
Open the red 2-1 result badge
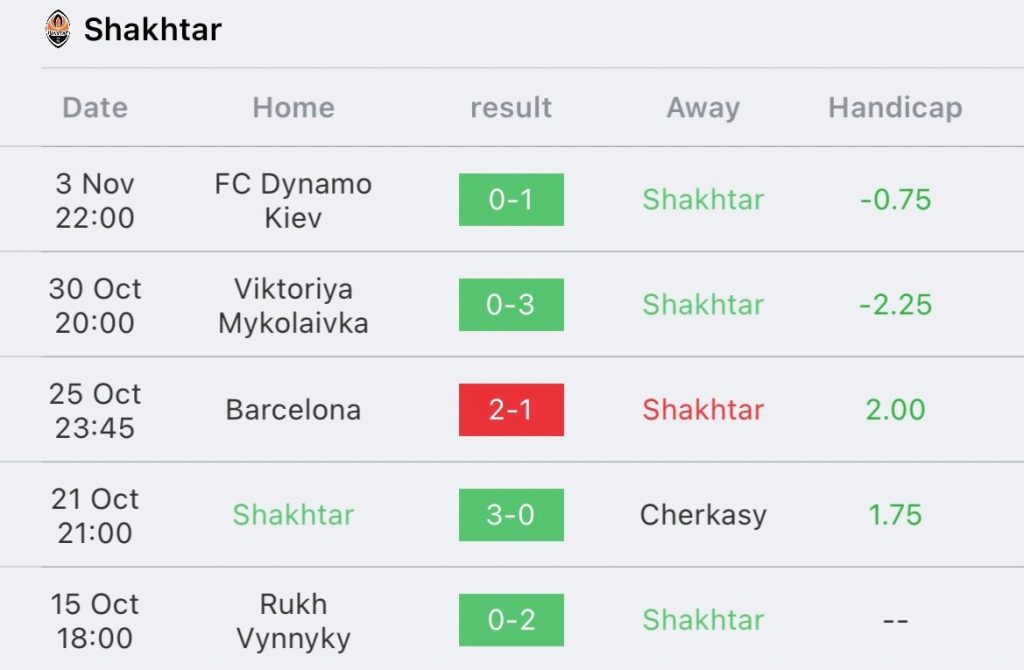pos(511,410)
